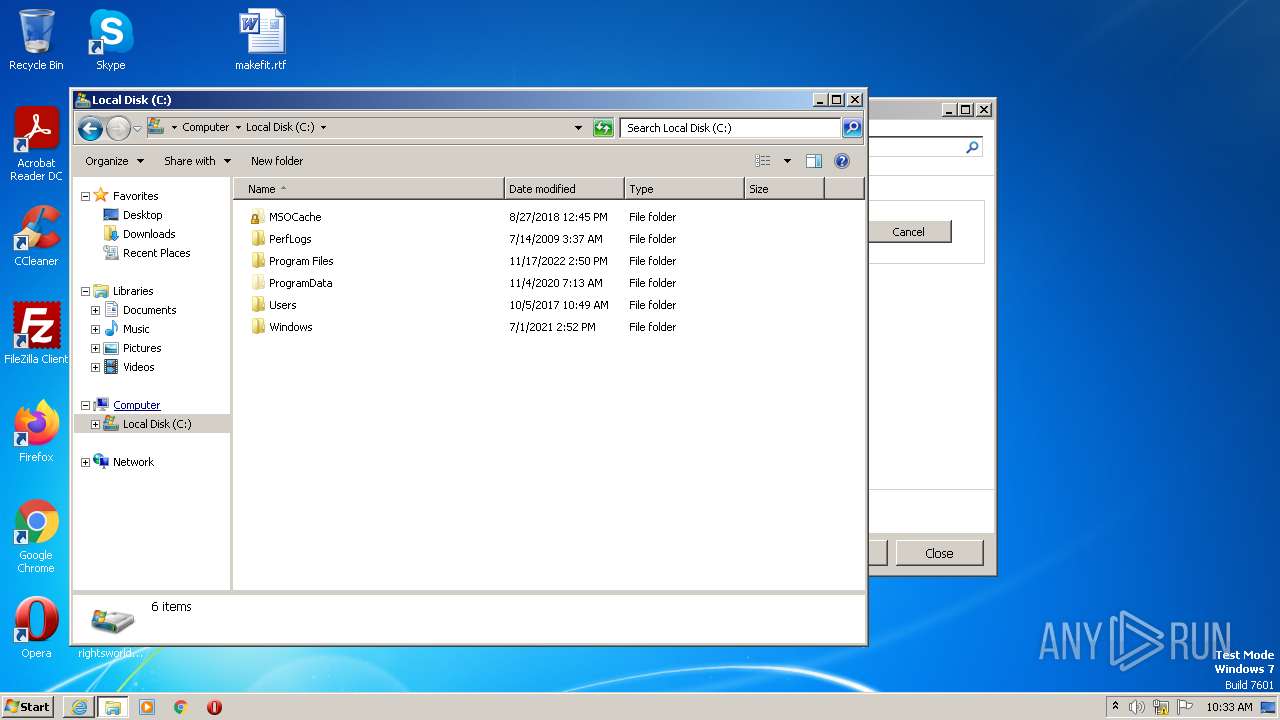The height and width of the screenshot is (720, 1280).
Task: Select Network in navigation pane
Action: tap(133, 462)
